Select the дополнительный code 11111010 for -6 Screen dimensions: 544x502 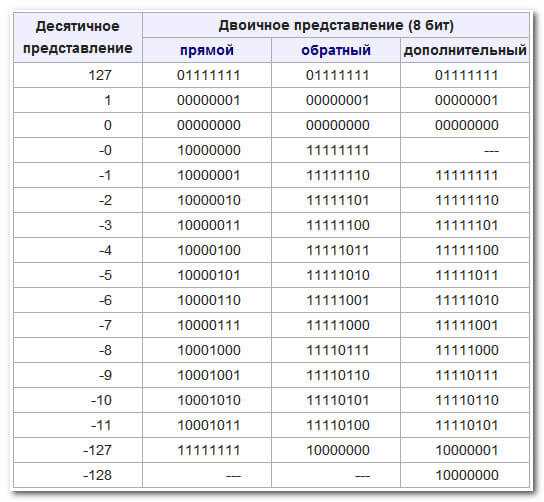tap(467, 300)
